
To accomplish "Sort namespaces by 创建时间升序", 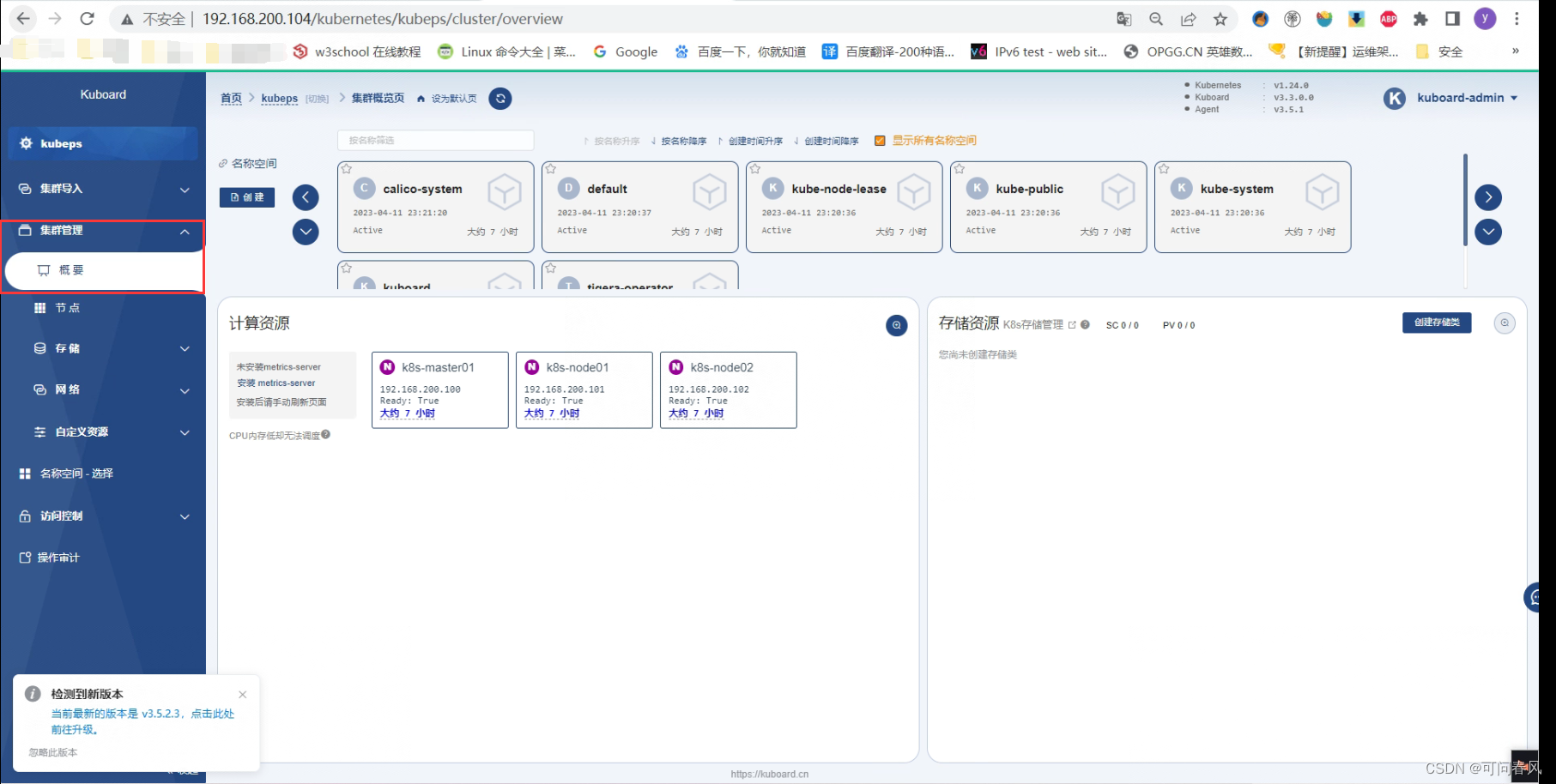I will [750, 142].
